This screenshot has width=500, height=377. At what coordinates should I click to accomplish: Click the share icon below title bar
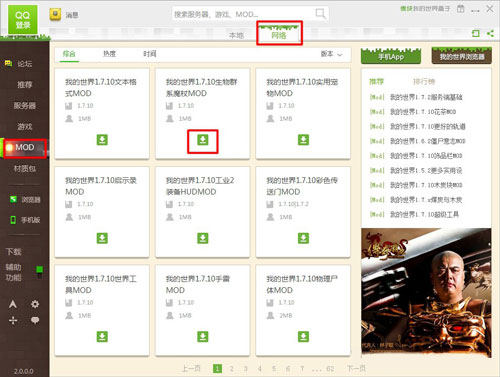[x=490, y=33]
